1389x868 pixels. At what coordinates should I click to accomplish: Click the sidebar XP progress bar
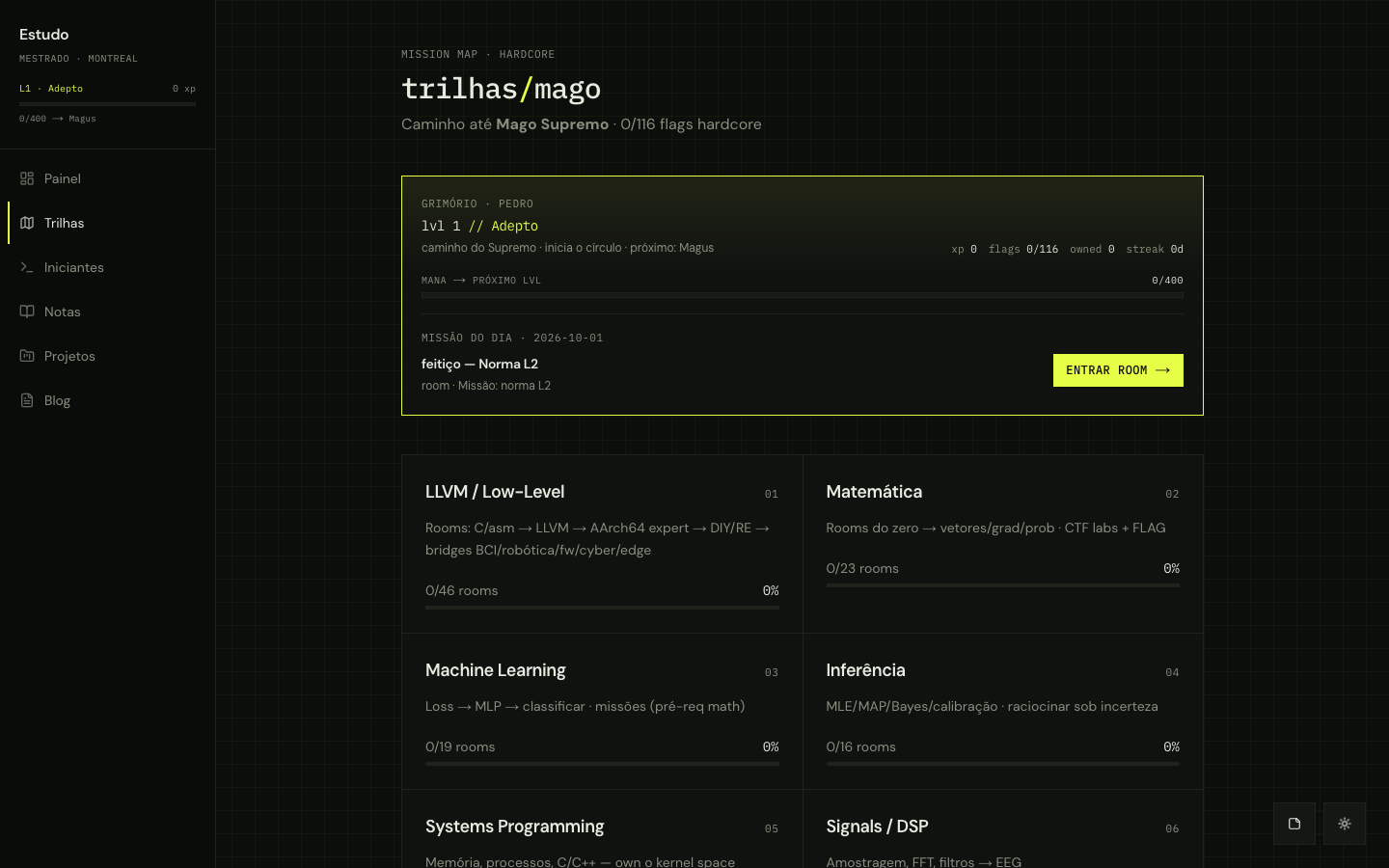pos(107,104)
